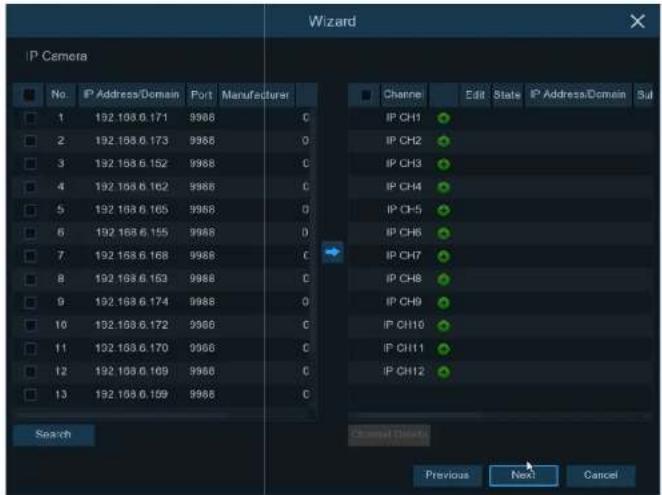Select all channels with the right header checkbox
The height and width of the screenshot is (495, 662).
[366, 95]
